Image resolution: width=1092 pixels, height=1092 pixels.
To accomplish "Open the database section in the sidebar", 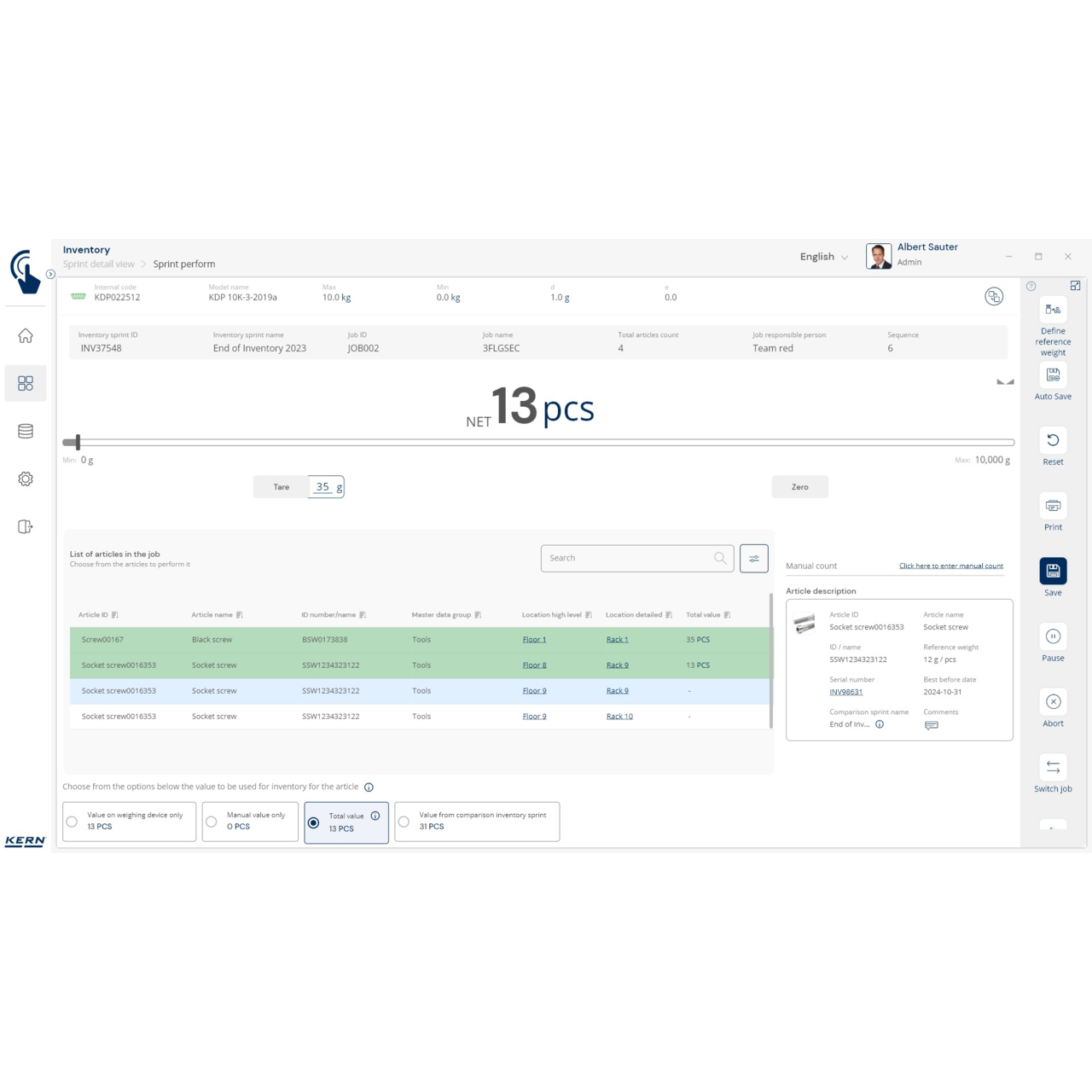I will 26,431.
